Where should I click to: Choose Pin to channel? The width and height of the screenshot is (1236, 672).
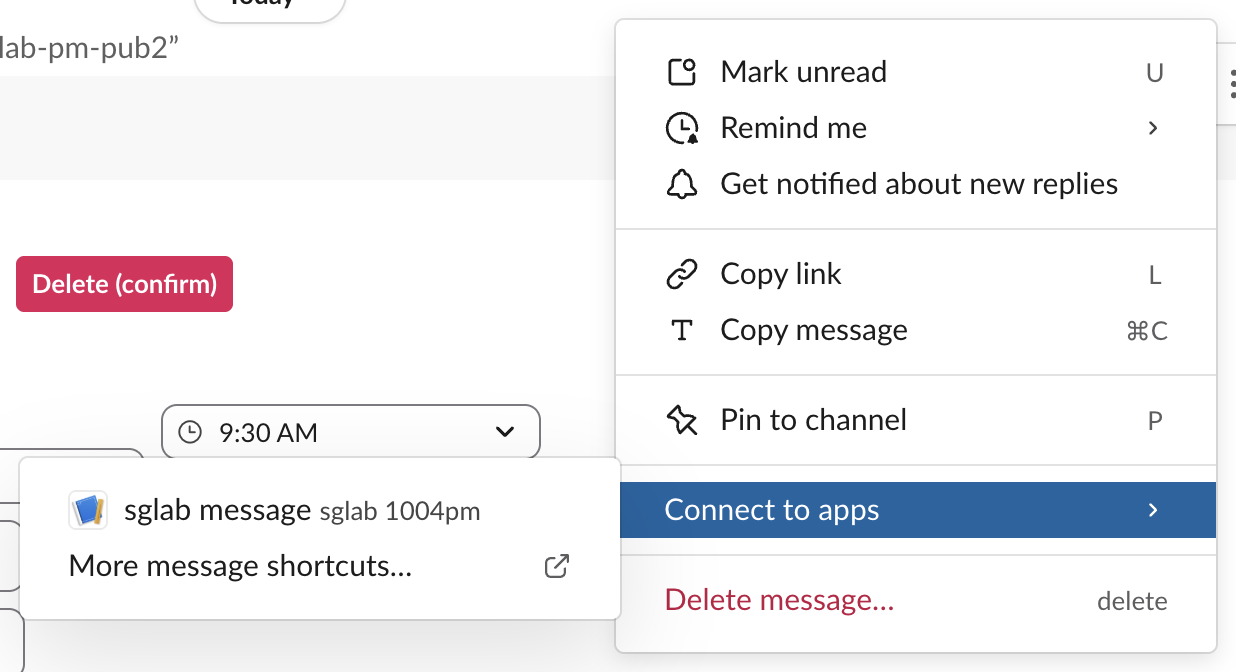click(916, 420)
